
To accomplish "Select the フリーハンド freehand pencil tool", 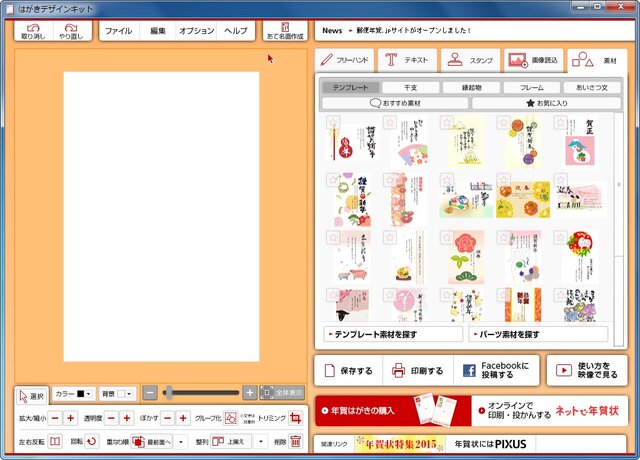I will point(346,60).
